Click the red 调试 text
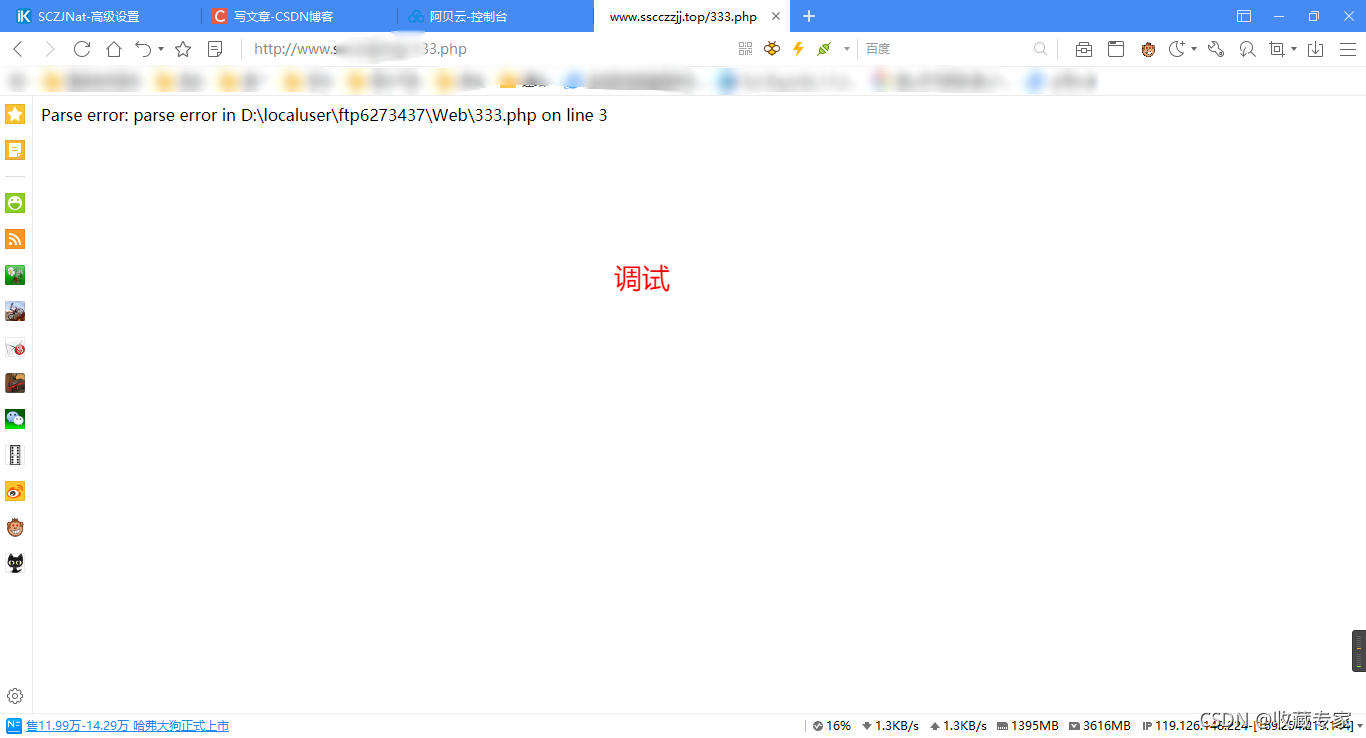Image resolution: width=1366 pixels, height=738 pixels. 642,279
